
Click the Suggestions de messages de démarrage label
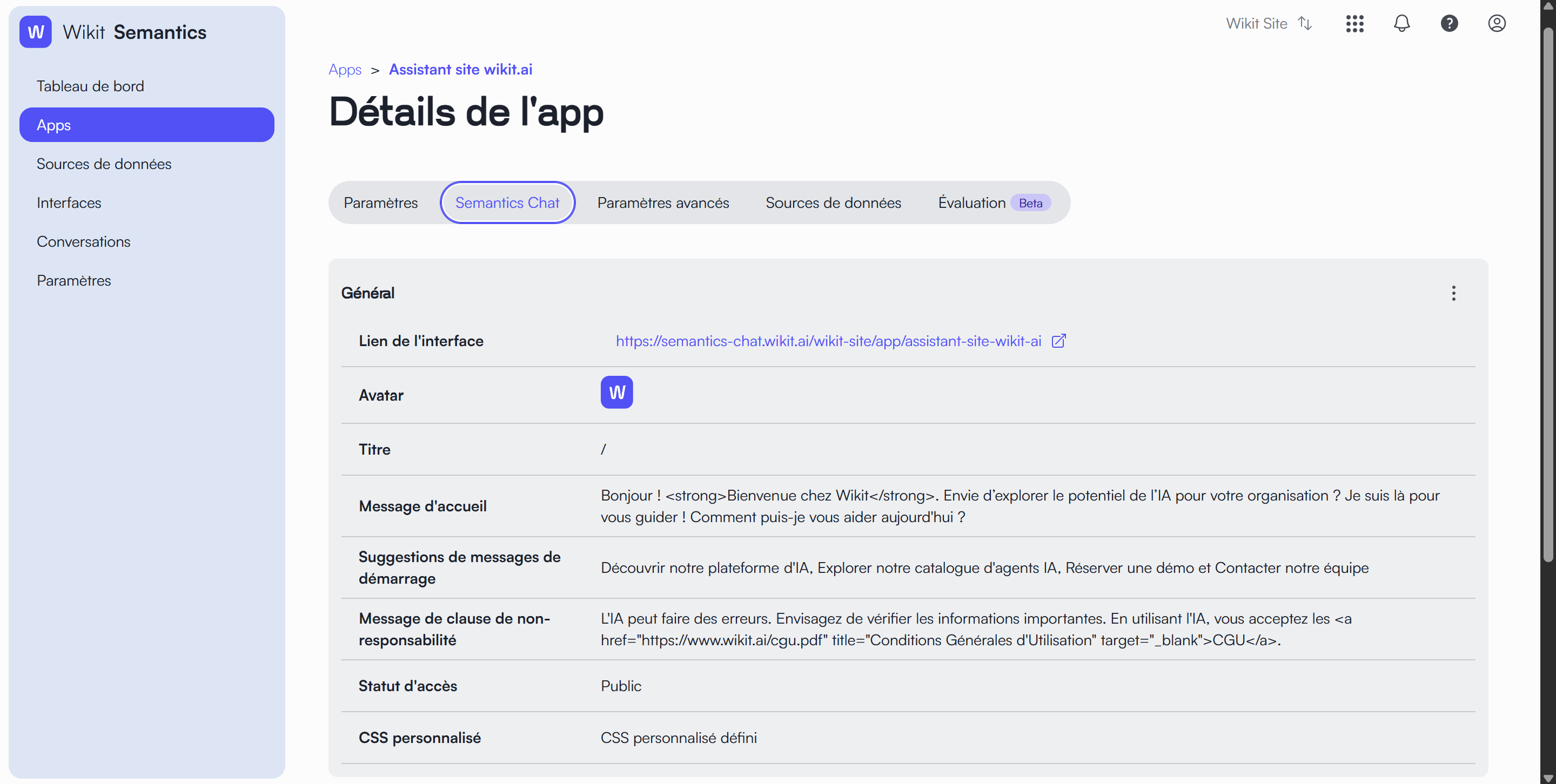point(460,568)
